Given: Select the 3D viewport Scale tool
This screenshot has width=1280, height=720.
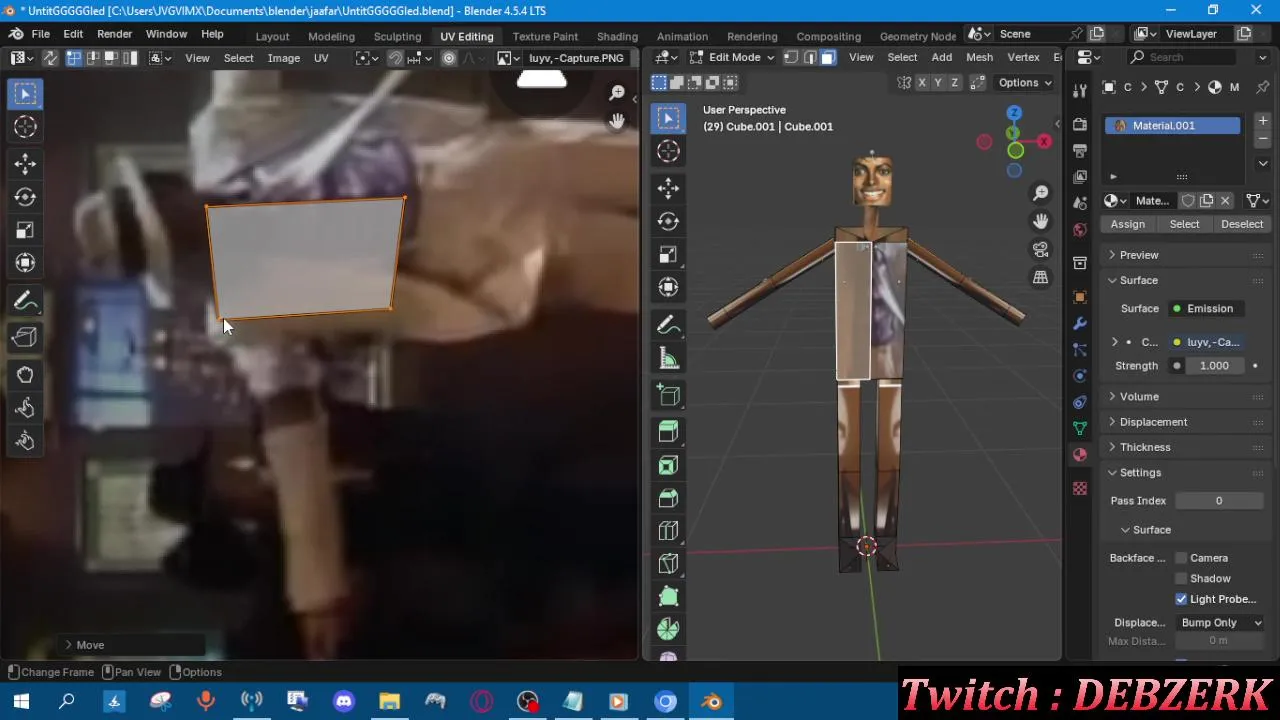Looking at the screenshot, I should [668, 254].
